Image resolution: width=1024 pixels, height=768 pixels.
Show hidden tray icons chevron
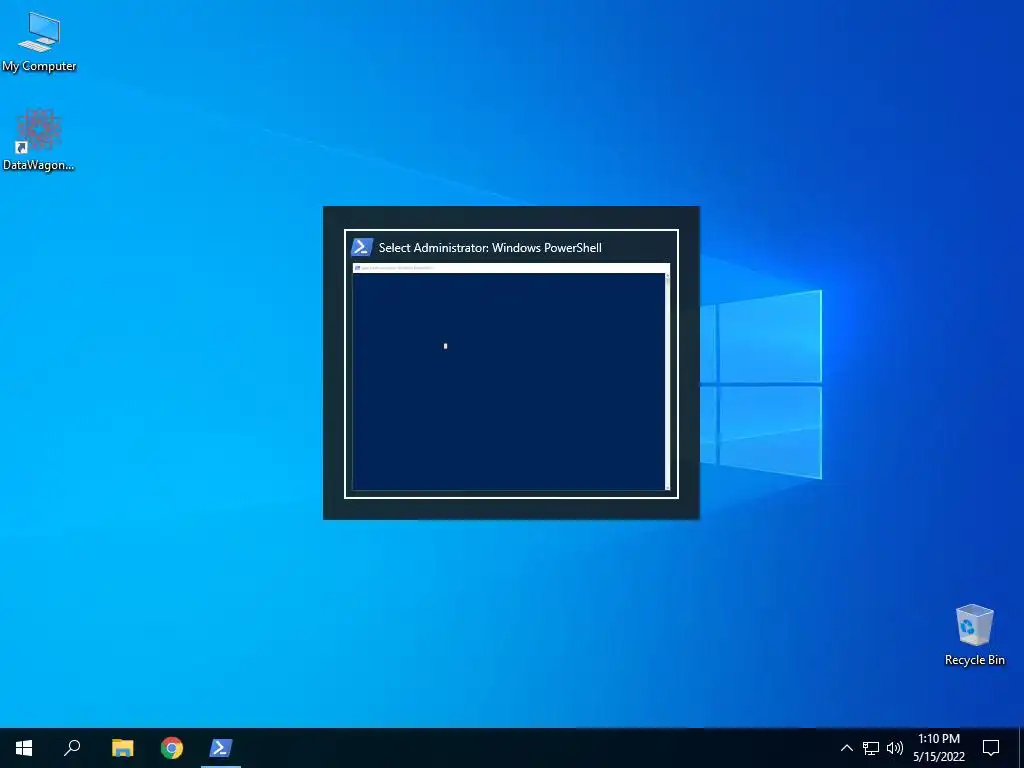point(846,748)
